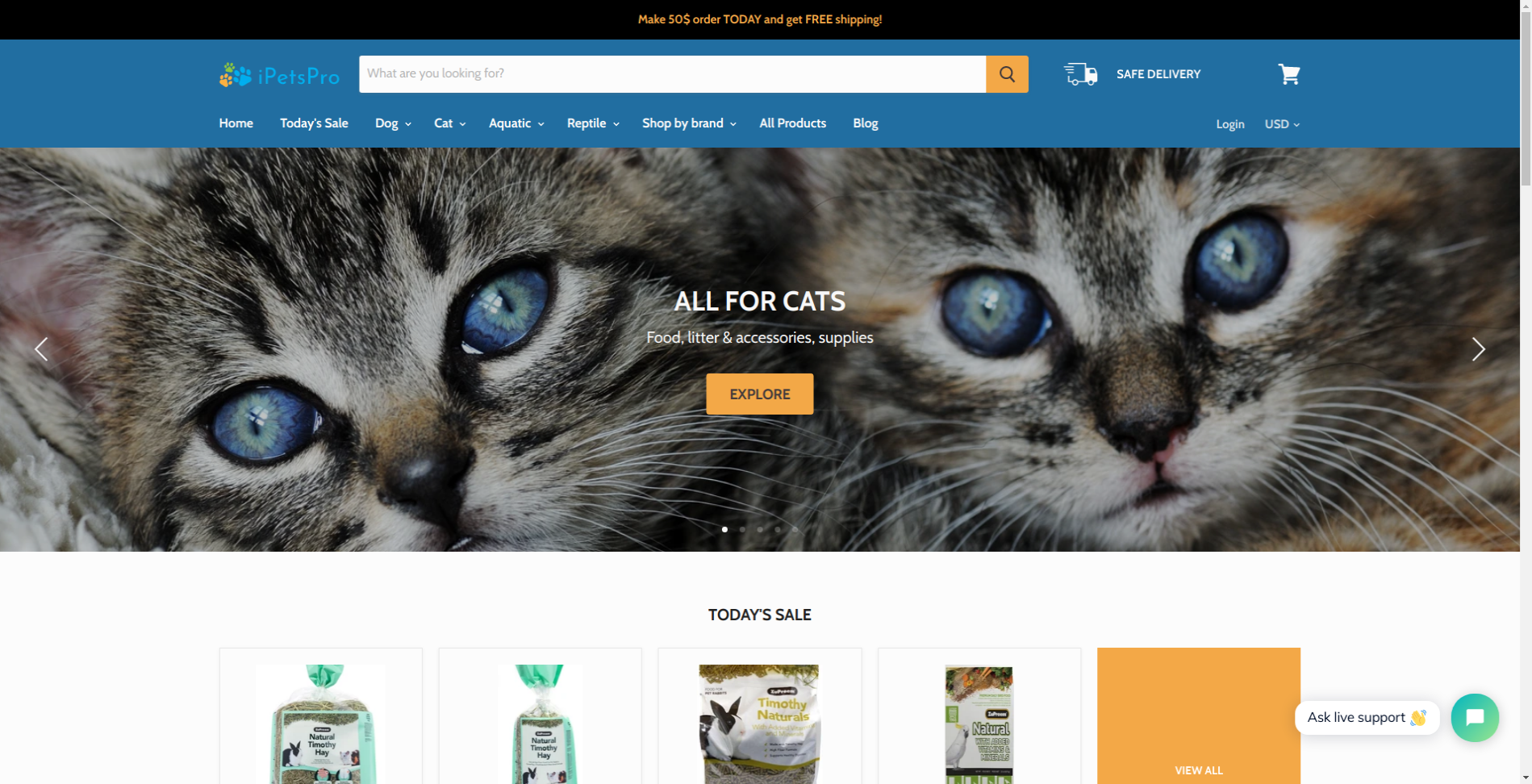
Task: Open the shopping cart icon
Action: 1288,74
